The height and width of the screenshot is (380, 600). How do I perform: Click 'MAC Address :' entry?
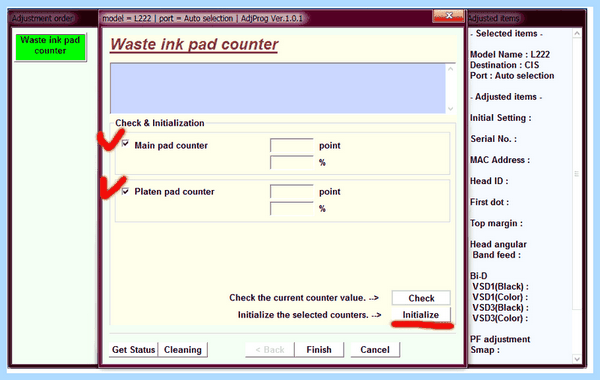click(x=500, y=160)
